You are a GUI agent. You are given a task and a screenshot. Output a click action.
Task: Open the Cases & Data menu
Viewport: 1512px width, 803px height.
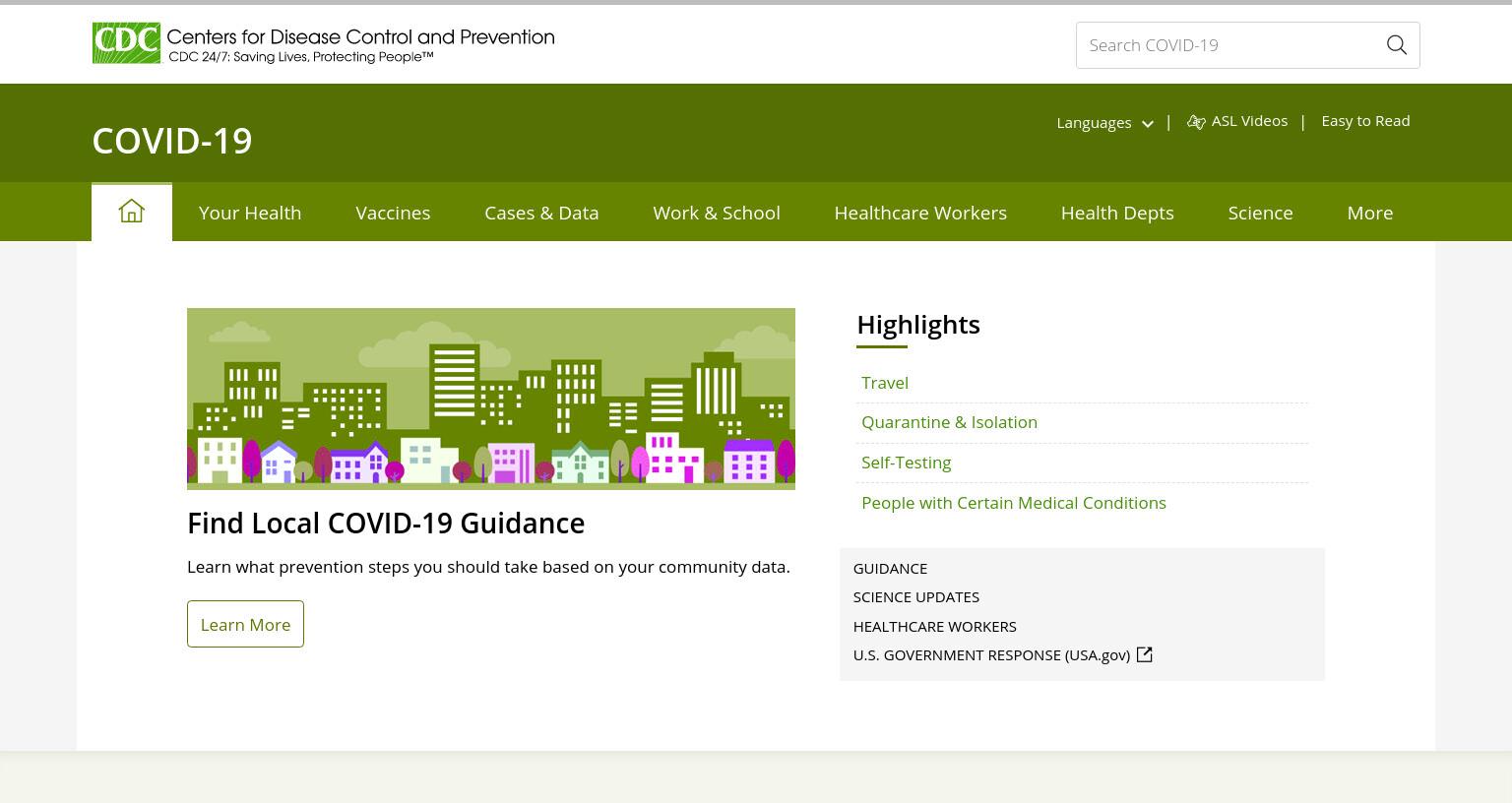pos(541,213)
